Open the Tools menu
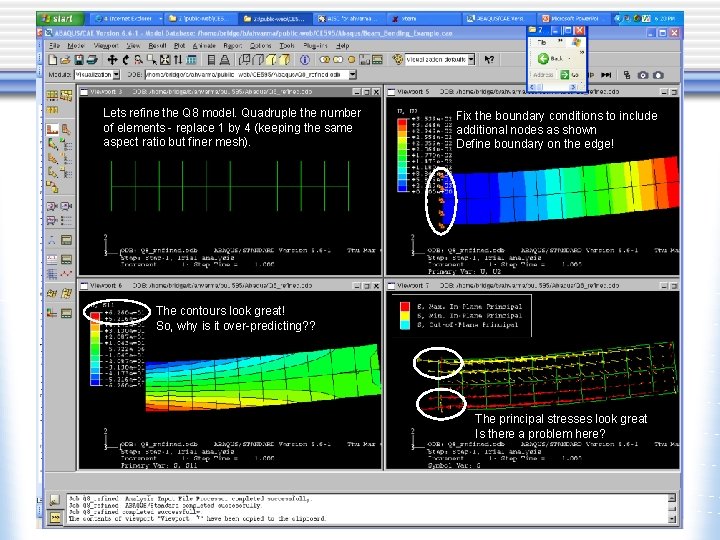Screen dimensions: 720x540 click(x=287, y=45)
